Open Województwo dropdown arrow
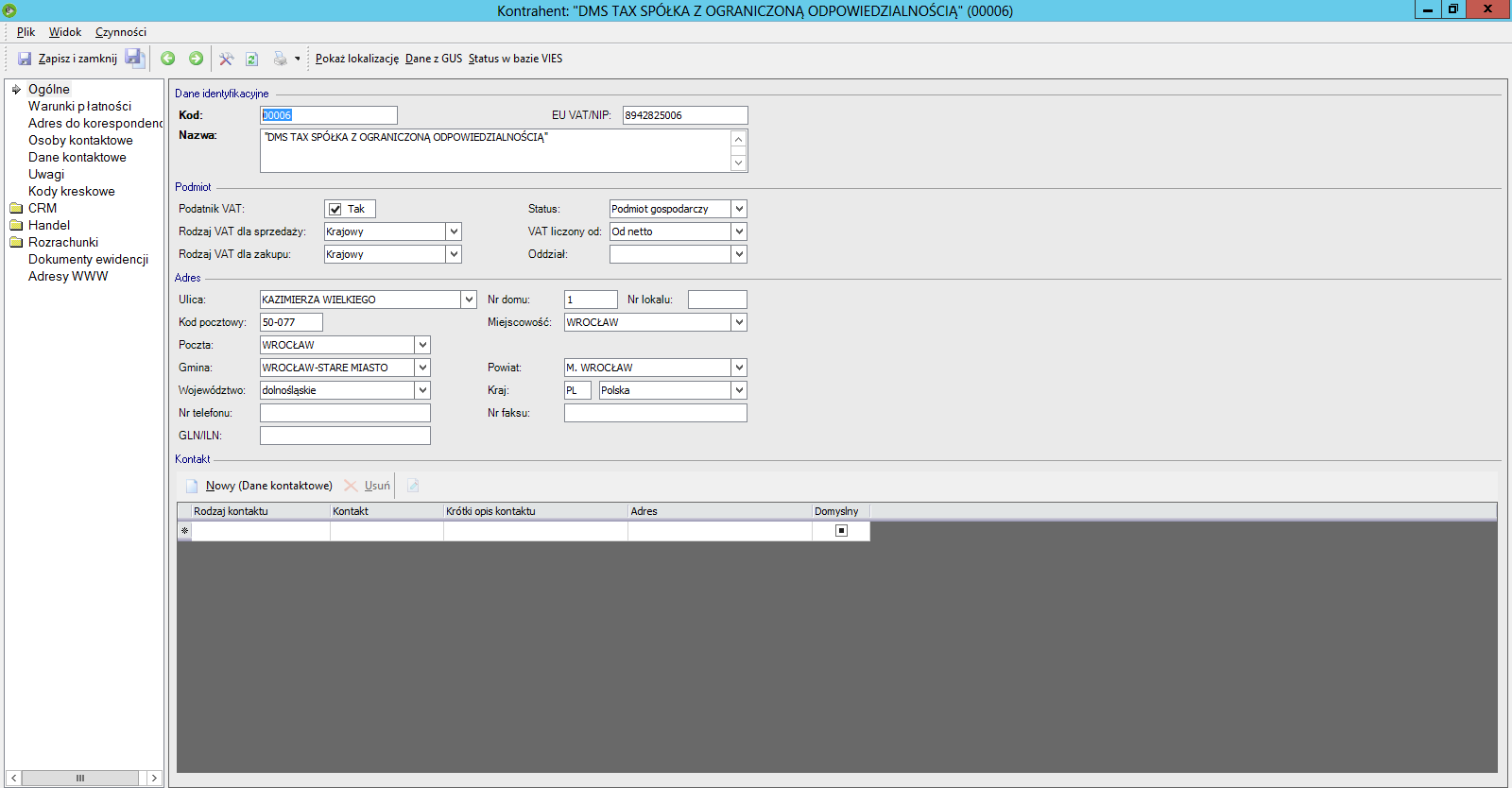This screenshot has width=1512, height=788. tap(422, 390)
